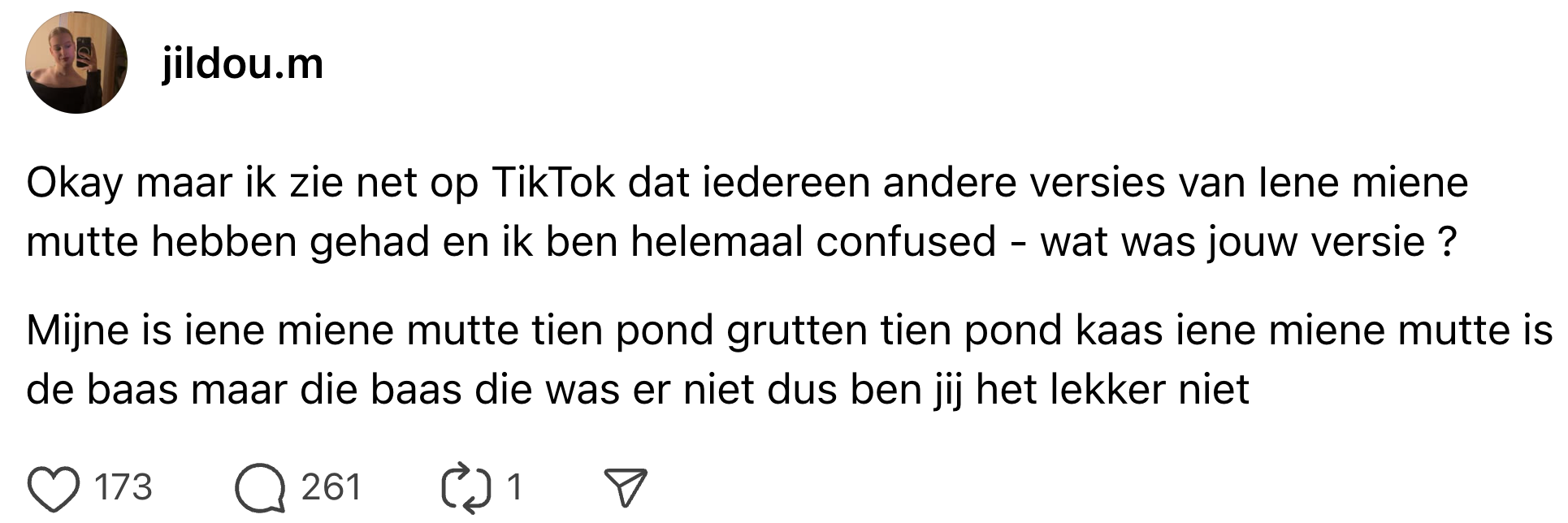Click the reply count 261

(x=331, y=488)
